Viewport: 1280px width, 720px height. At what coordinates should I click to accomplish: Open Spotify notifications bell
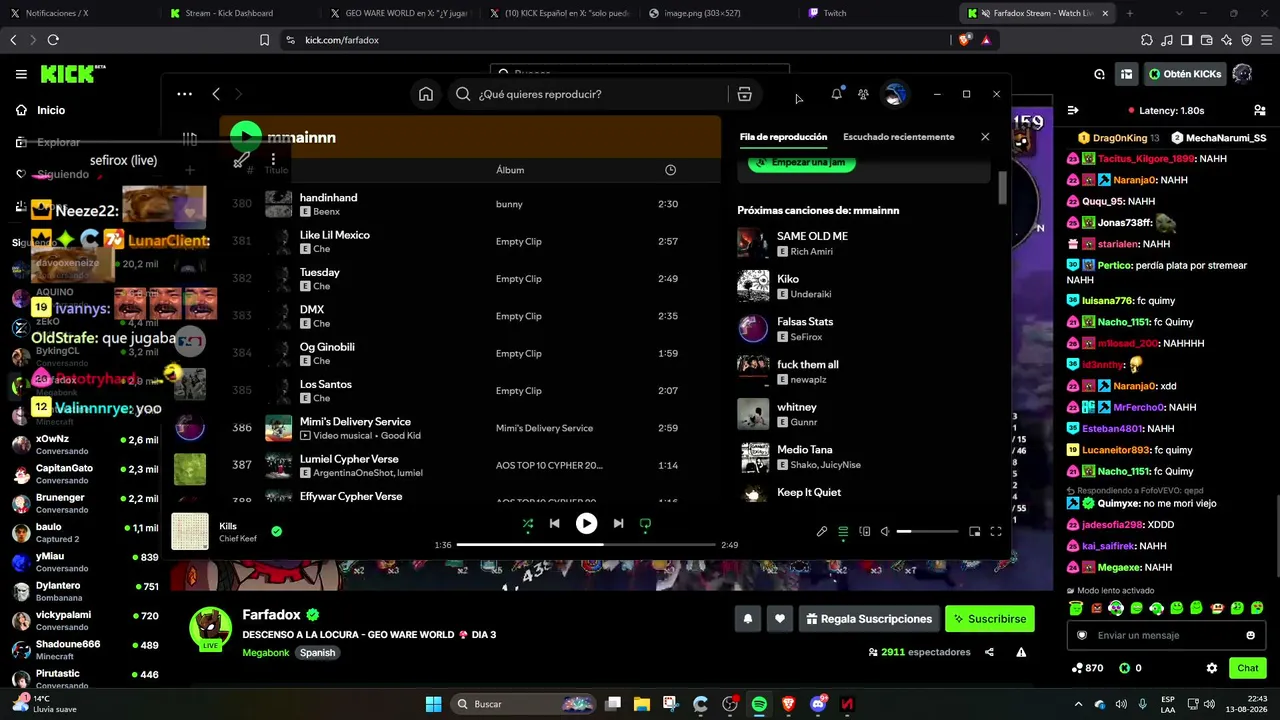pos(836,94)
